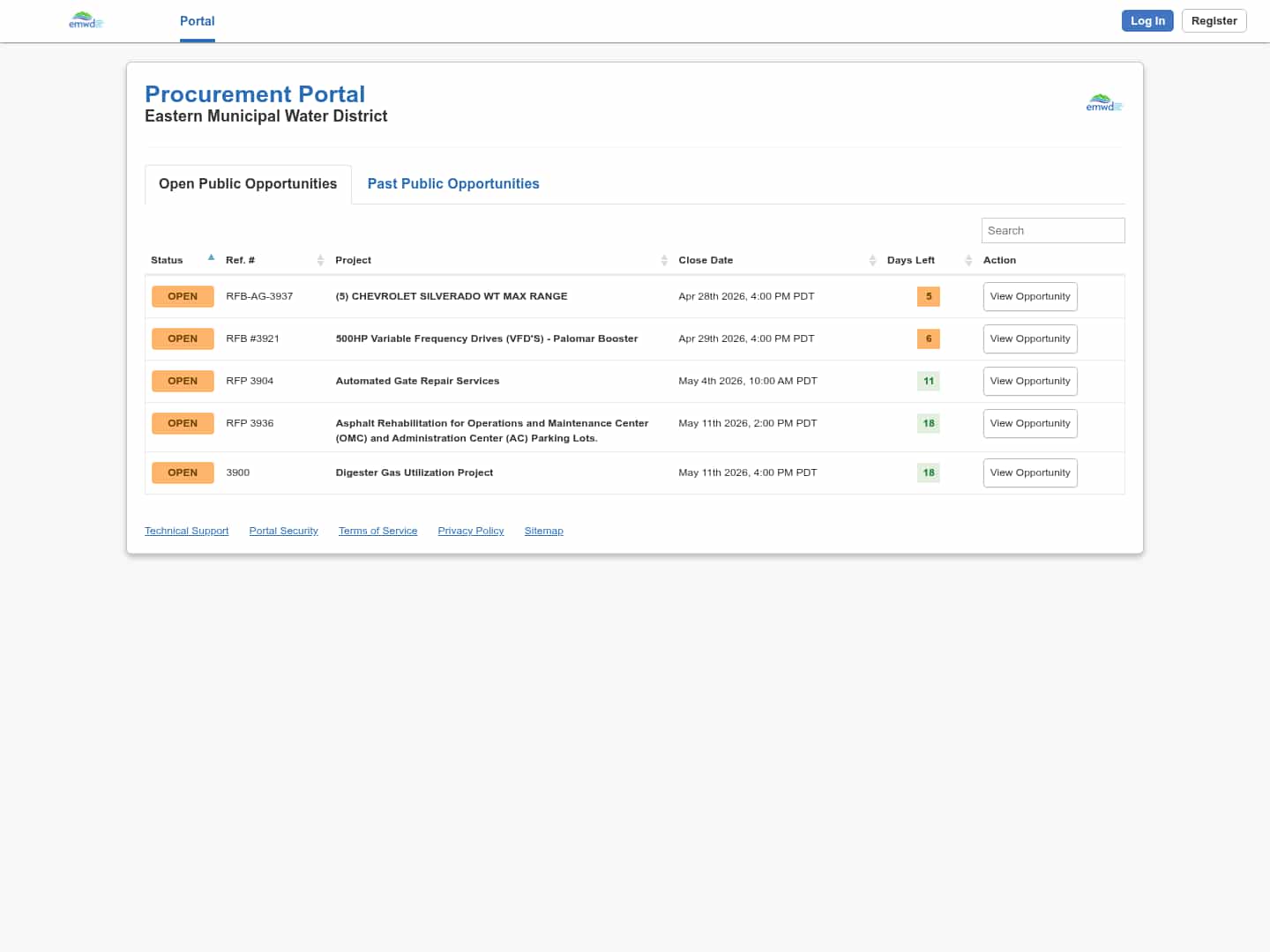Viewport: 1270px width, 952px height.
Task: Sort by Days Left column
Action: click(967, 260)
